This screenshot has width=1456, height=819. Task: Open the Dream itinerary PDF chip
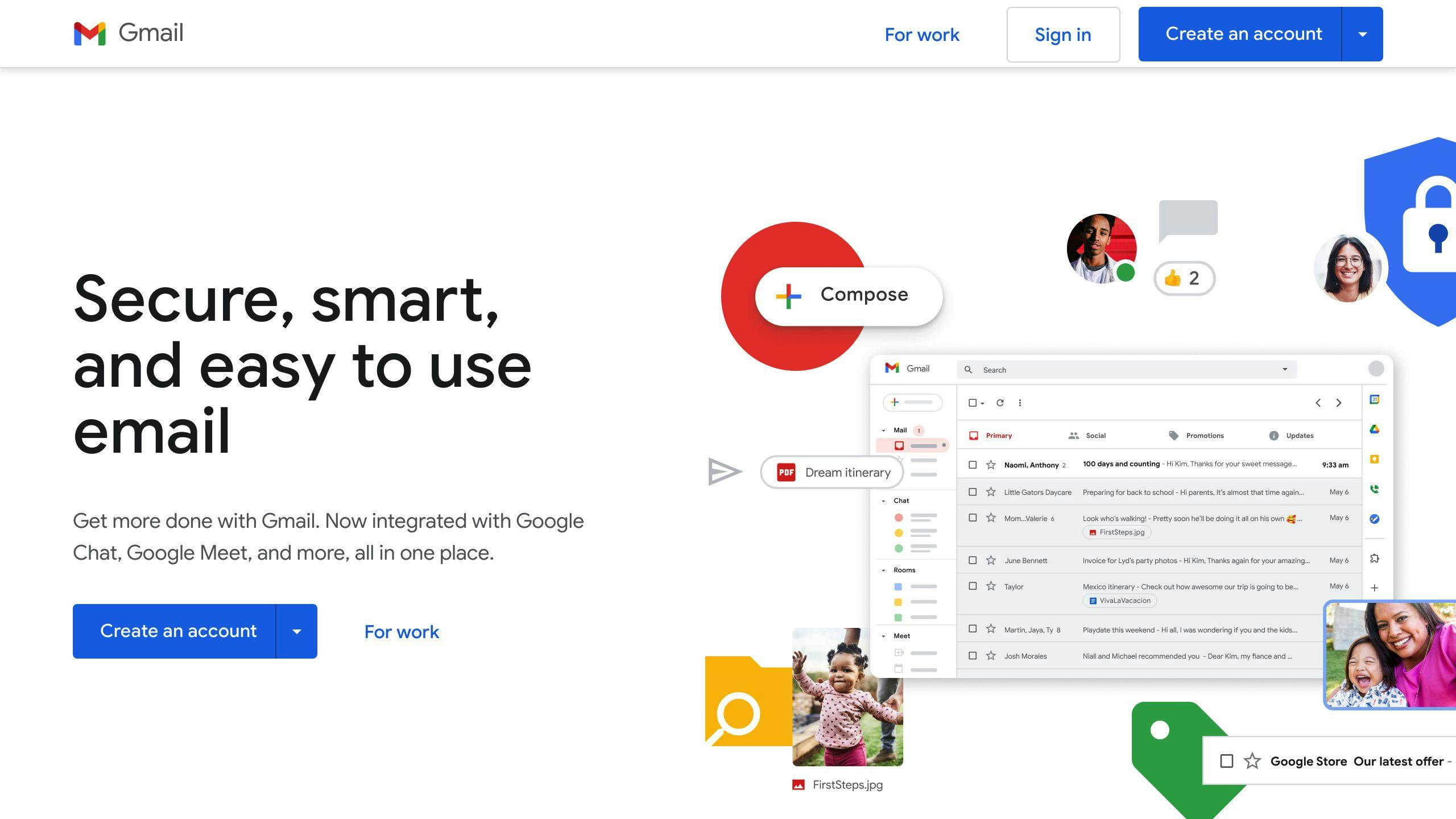pos(832,472)
